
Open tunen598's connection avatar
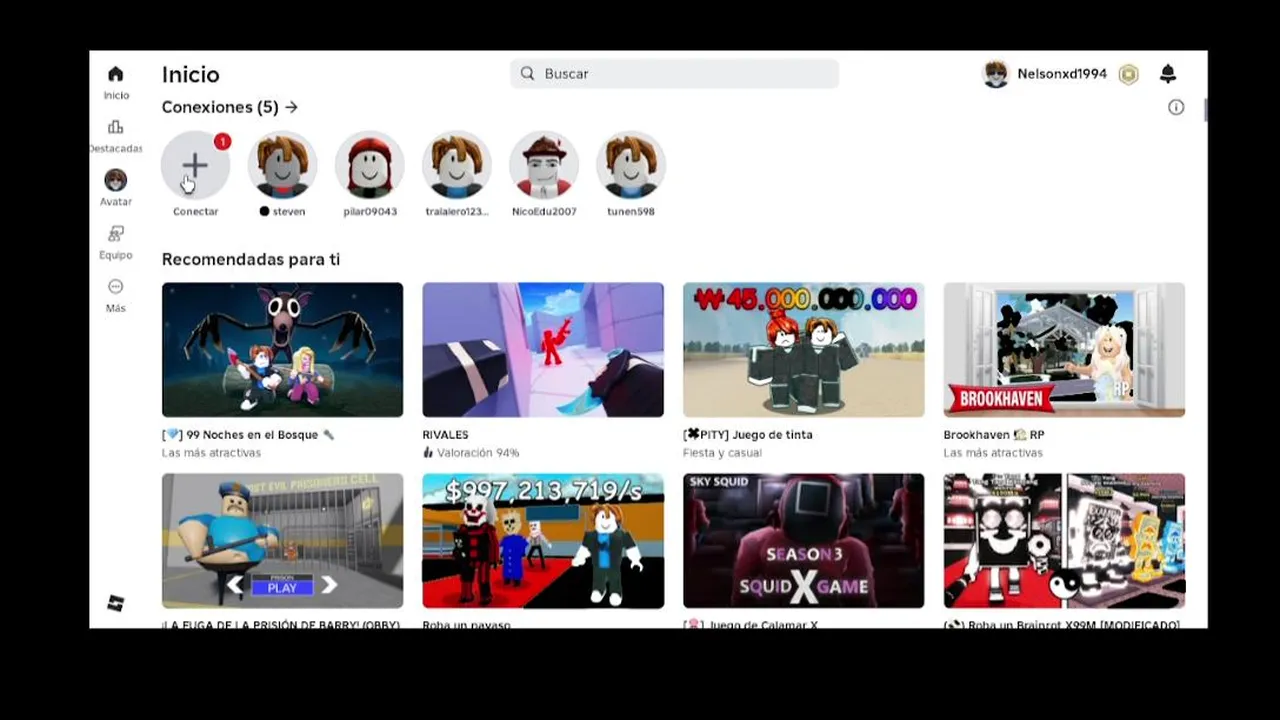coord(631,165)
